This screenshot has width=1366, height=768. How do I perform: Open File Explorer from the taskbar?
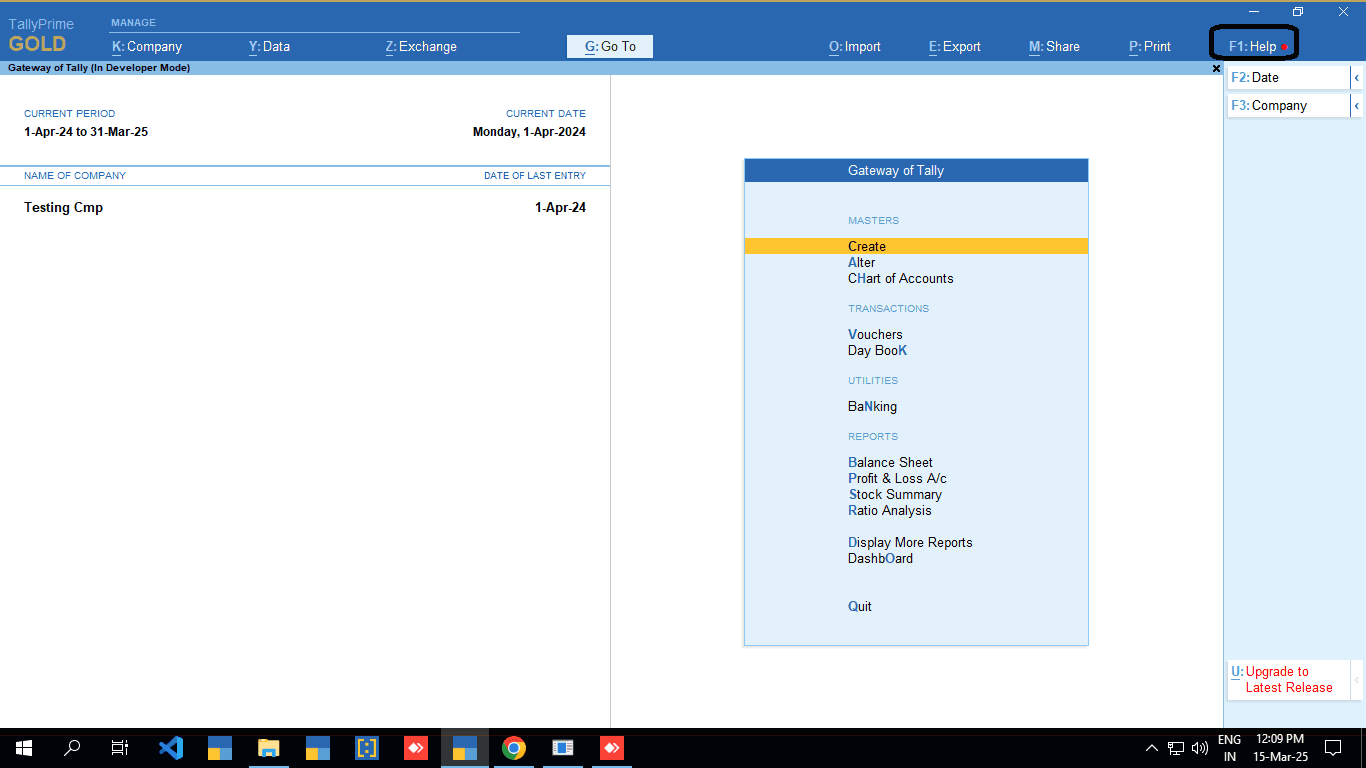[x=269, y=747]
